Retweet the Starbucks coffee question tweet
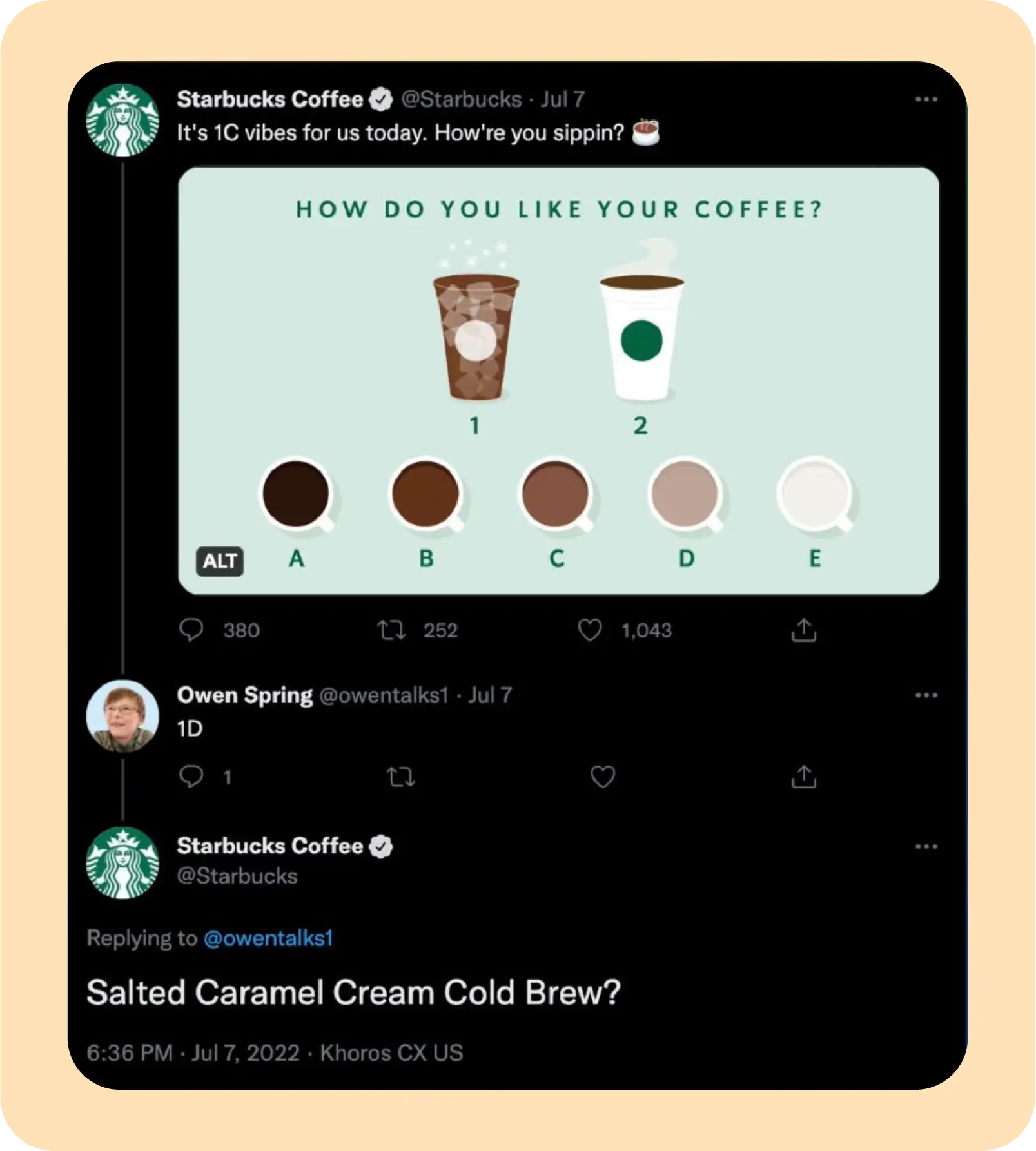The width and height of the screenshot is (1036, 1151). [x=391, y=630]
